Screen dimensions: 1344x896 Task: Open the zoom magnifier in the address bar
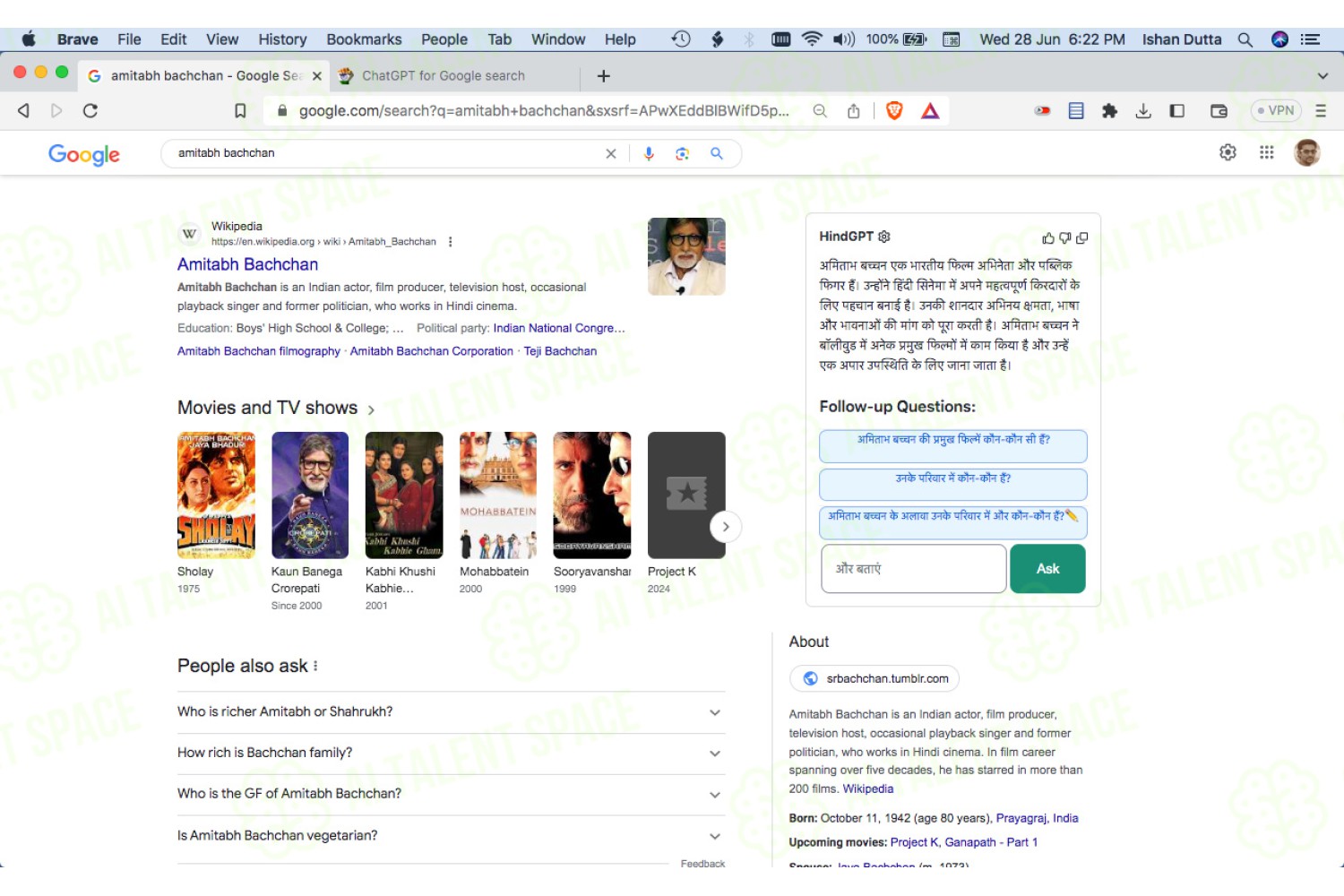[820, 111]
